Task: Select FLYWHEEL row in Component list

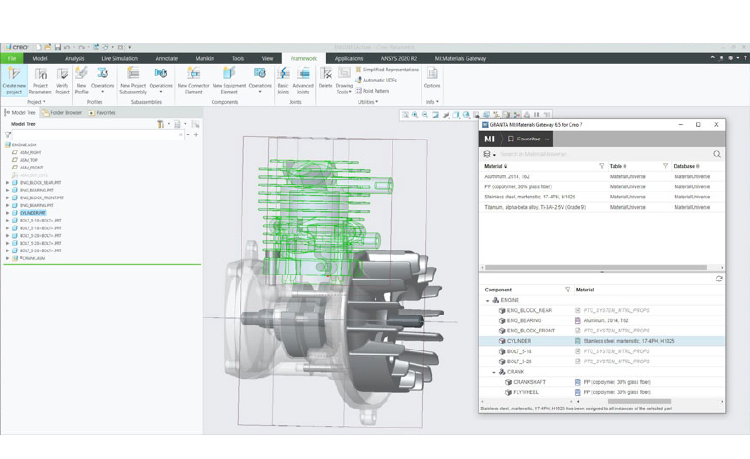Action: (x=602, y=392)
